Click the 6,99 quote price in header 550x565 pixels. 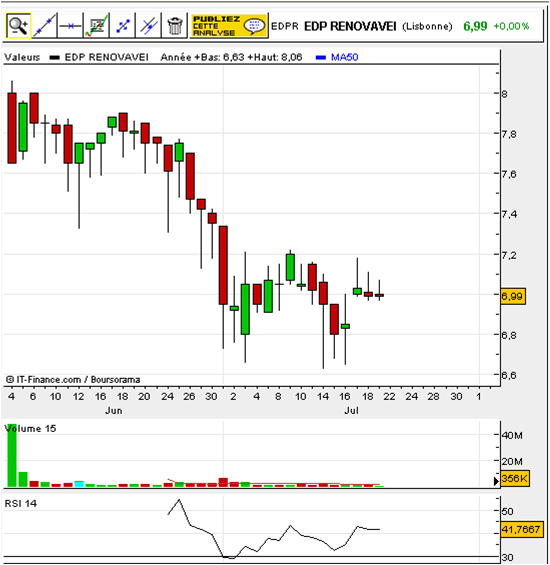click(475, 26)
